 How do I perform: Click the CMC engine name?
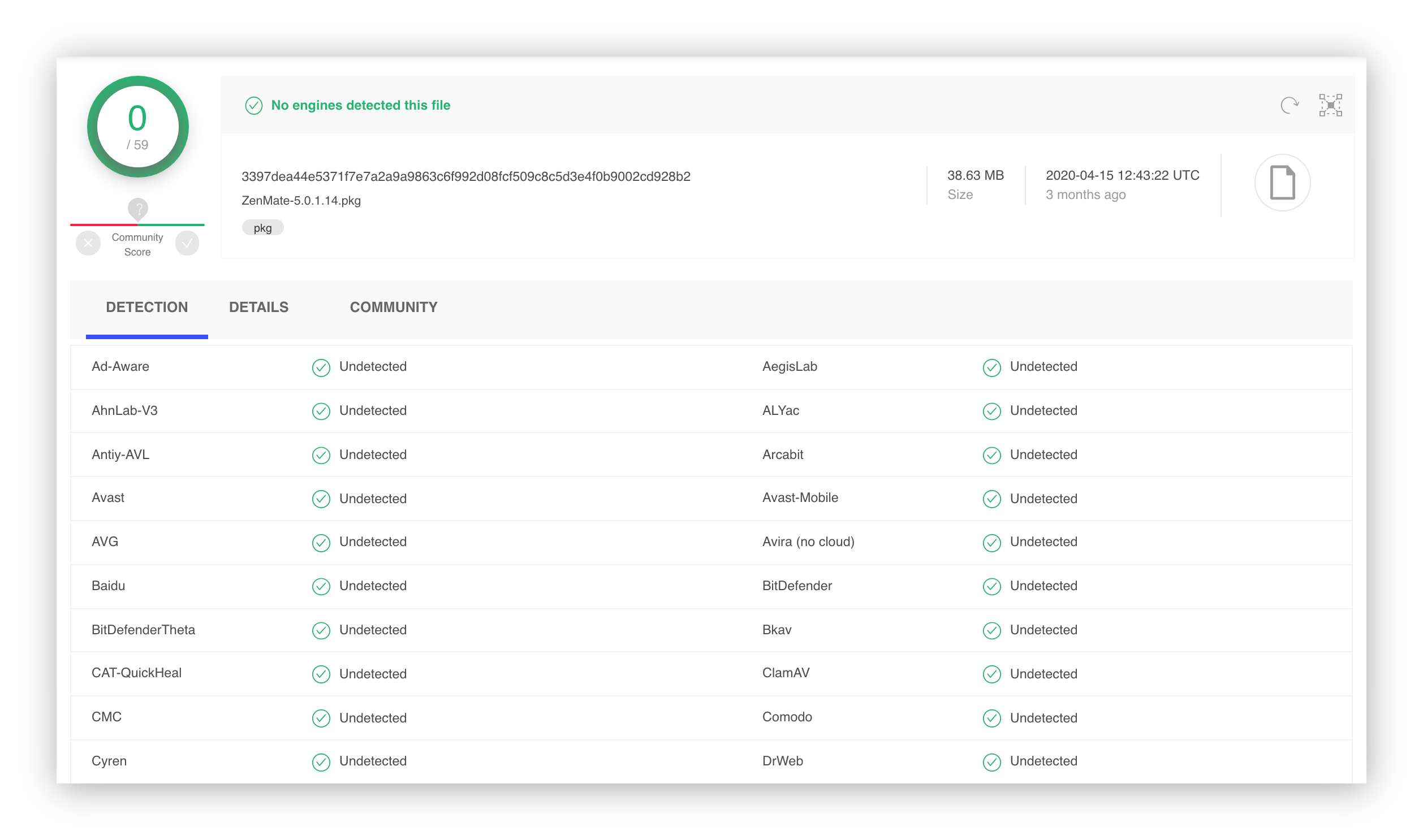[106, 717]
